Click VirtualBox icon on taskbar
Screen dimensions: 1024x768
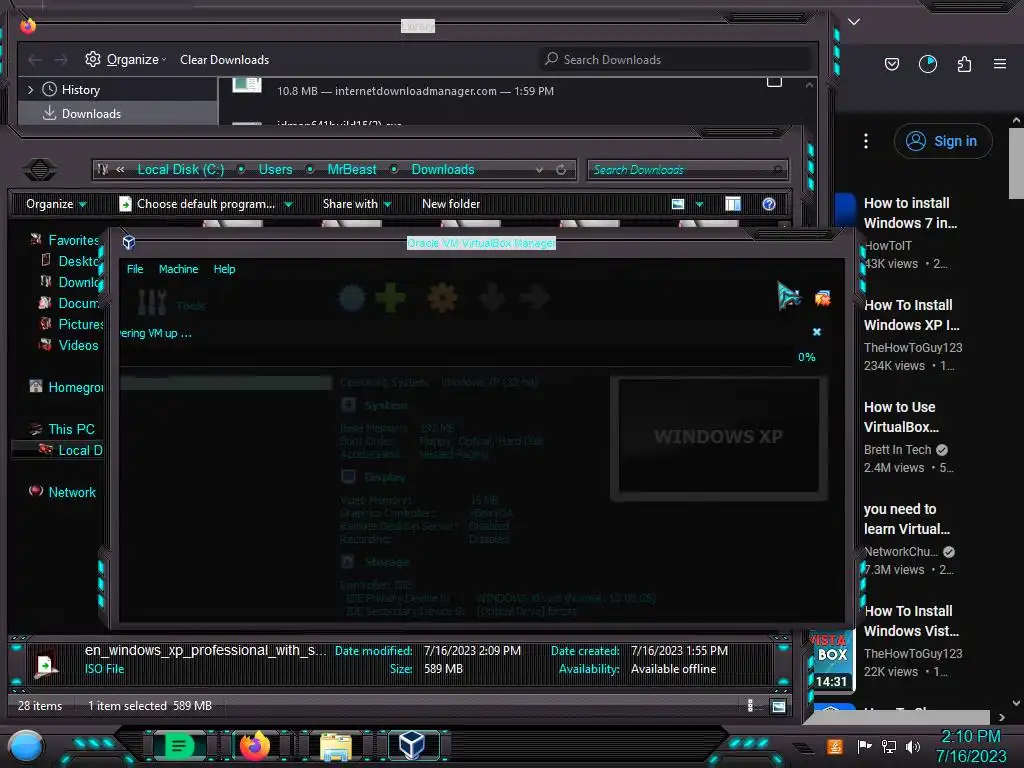[412, 745]
